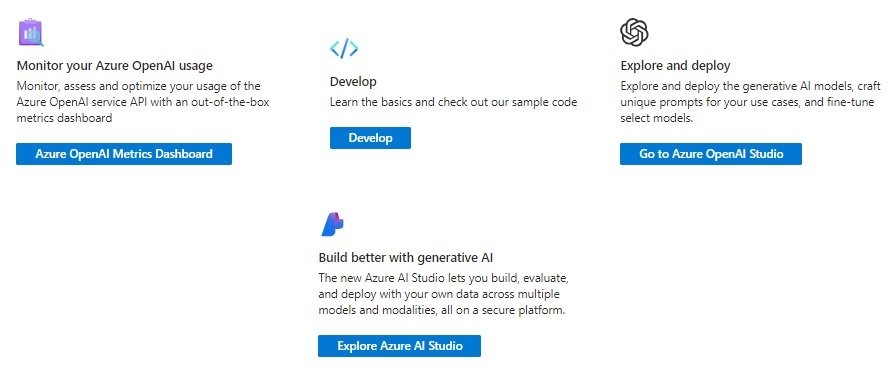Viewport: 892px width, 370px height.
Task: Select the 'Develop' heading text
Action: pos(353,81)
